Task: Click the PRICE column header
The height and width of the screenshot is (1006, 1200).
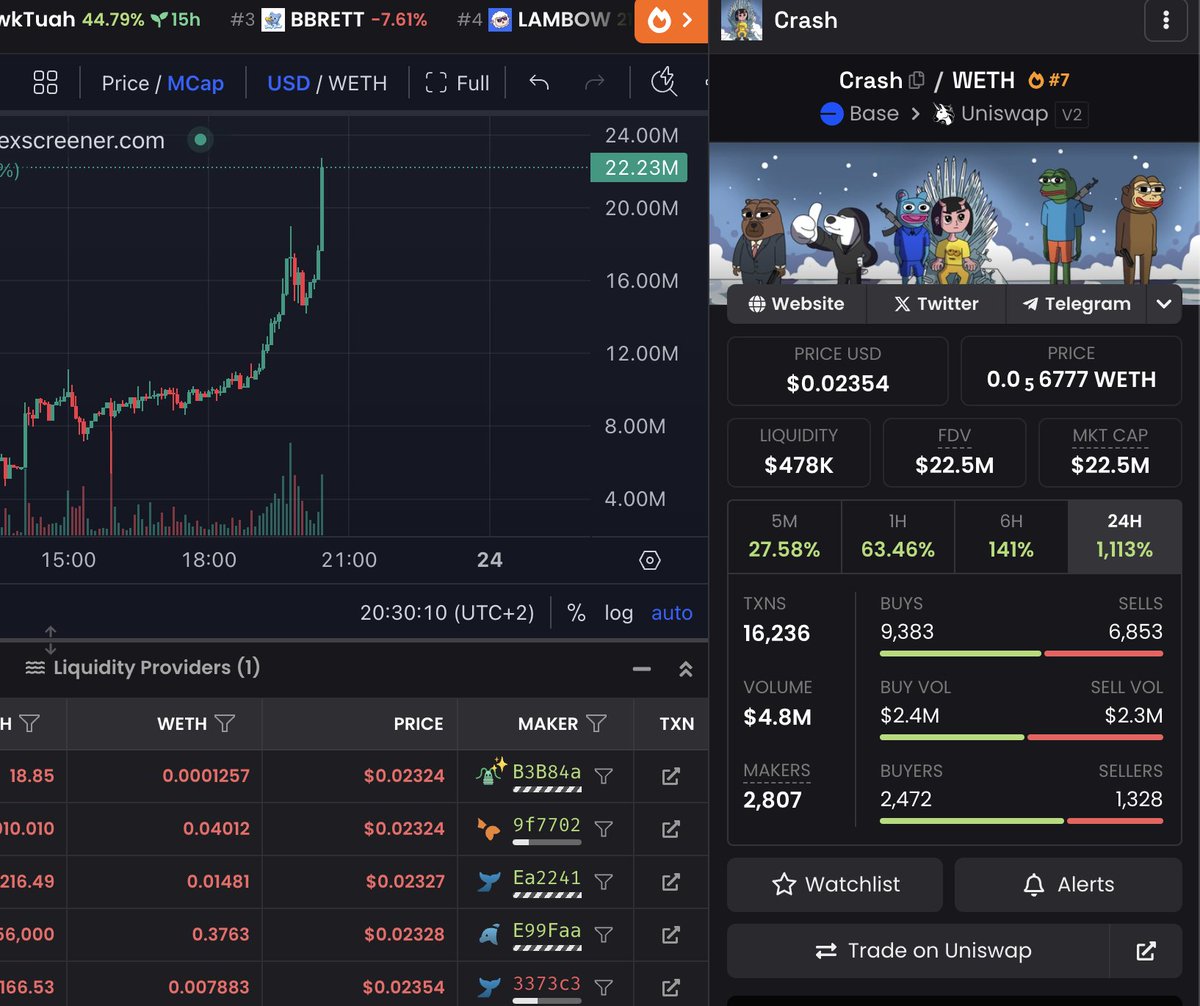Action: [418, 724]
